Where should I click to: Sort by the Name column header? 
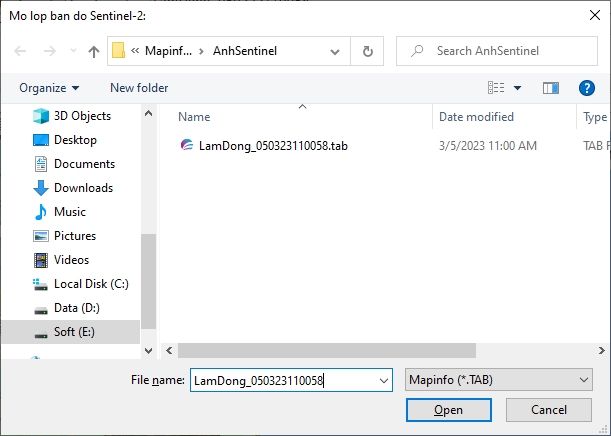(194, 117)
